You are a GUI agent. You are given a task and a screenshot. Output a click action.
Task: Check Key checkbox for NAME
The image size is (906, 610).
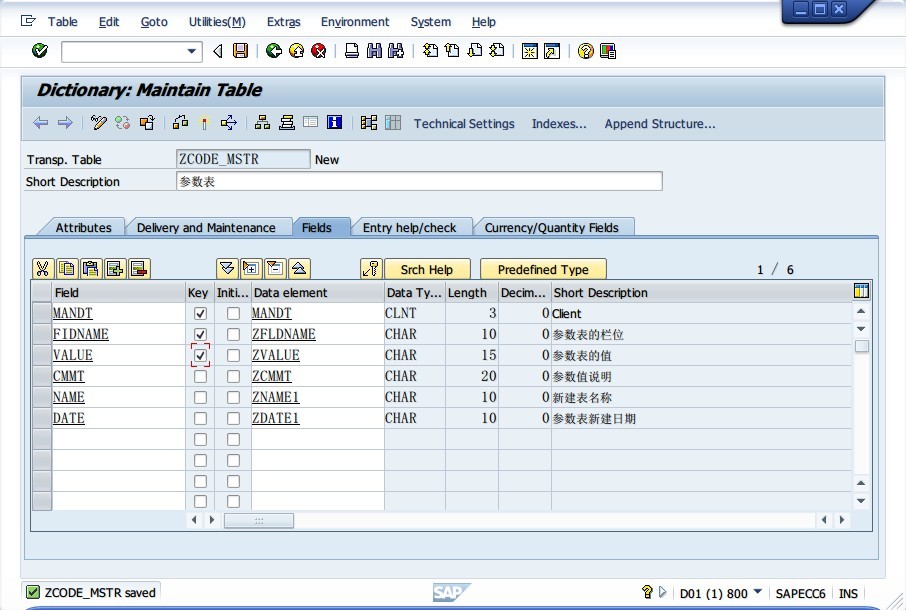click(x=200, y=397)
